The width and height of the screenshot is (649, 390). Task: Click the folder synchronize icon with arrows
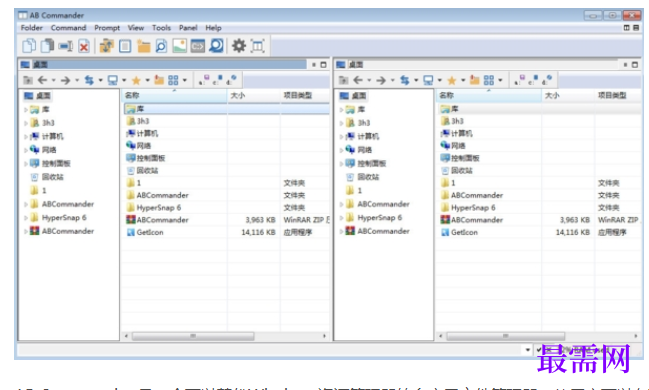[107, 46]
